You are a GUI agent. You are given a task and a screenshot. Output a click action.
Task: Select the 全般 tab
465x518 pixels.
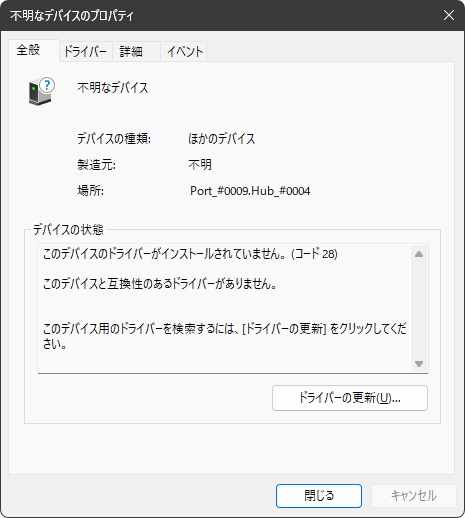(x=34, y=51)
